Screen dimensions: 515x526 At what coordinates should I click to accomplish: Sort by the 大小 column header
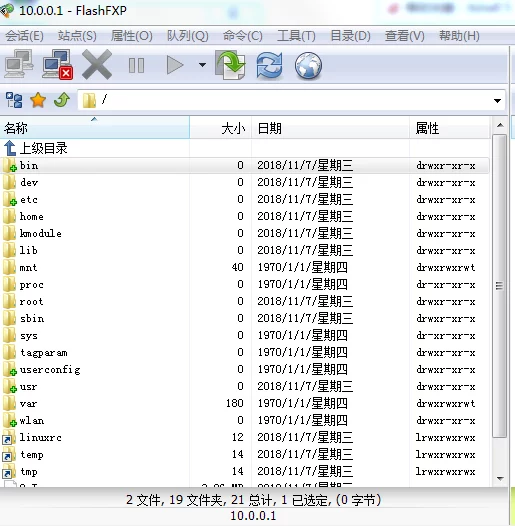[x=220, y=128]
